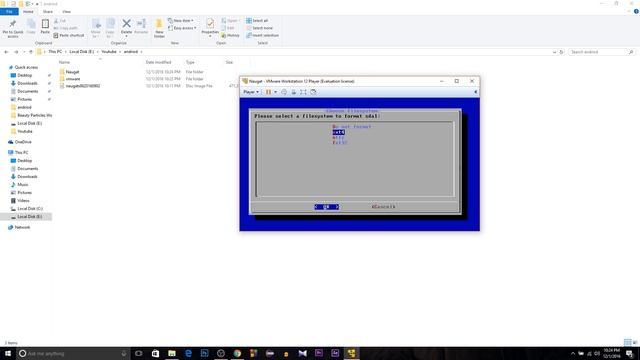This screenshot has width=640, height=360.
Task: Click 'Youtube' in address breadcrumb
Action: pos(109,52)
